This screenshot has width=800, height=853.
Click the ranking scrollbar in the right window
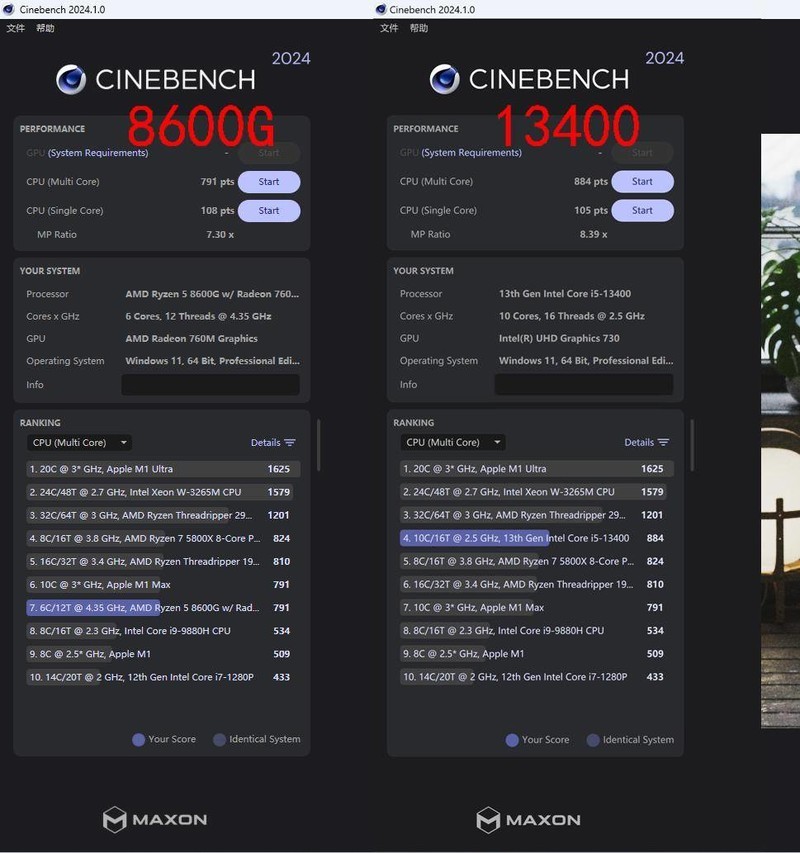click(x=692, y=445)
